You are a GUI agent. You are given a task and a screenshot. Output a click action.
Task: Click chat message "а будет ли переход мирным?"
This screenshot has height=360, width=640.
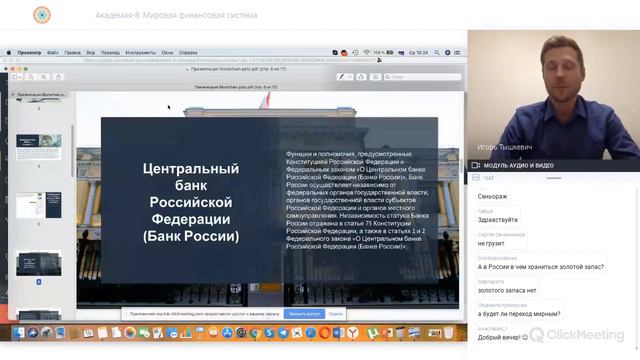(x=519, y=314)
